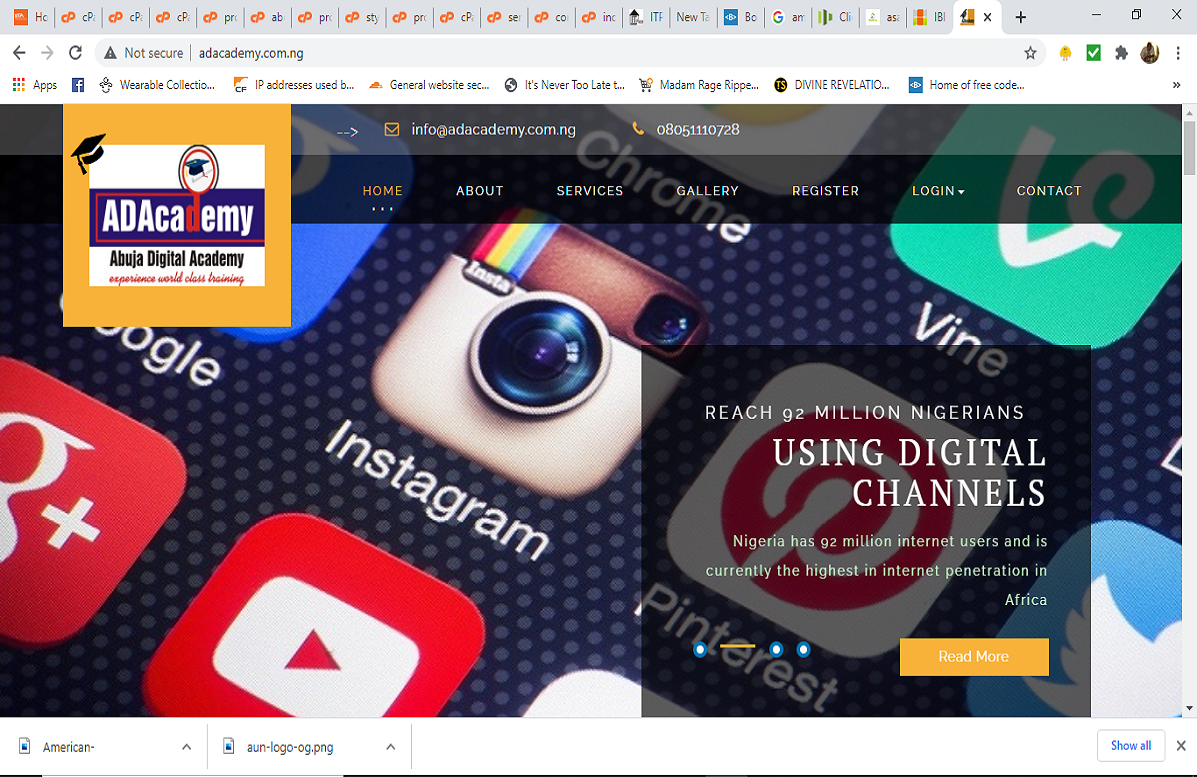The width and height of the screenshot is (1197, 777).
Task: Switch to the 'Cli' browser tab
Action: (x=835, y=17)
